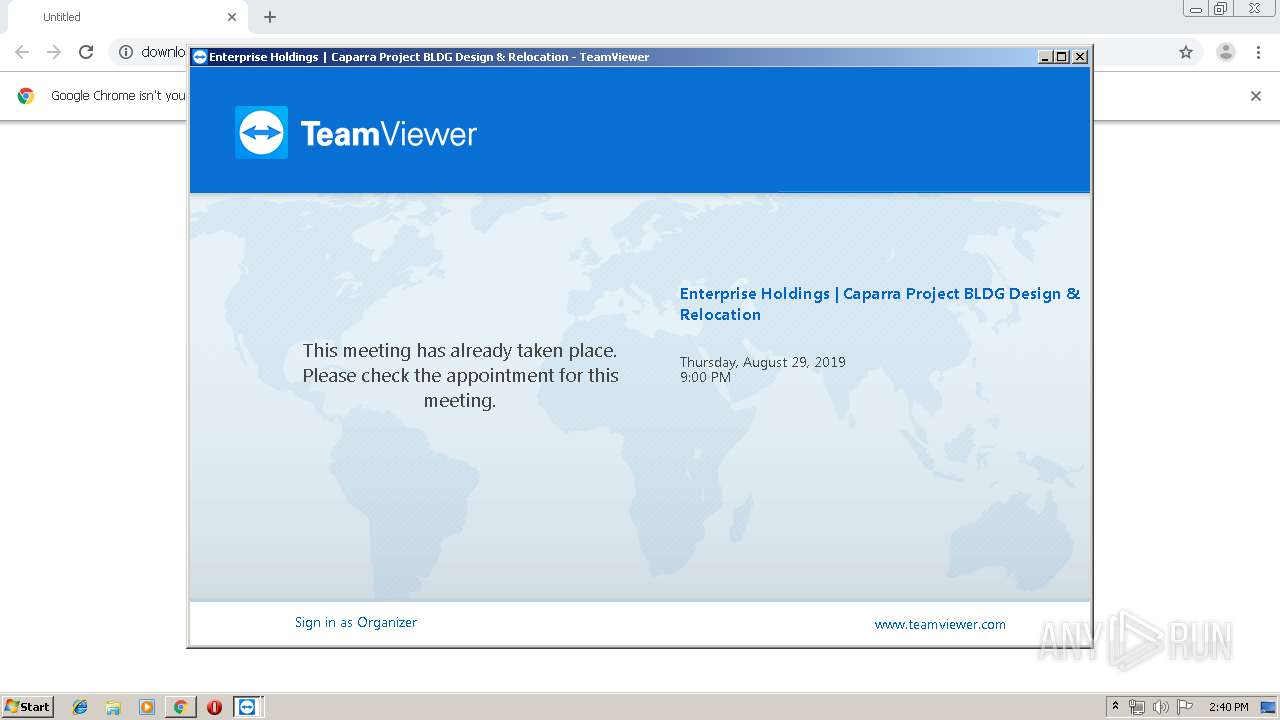Image resolution: width=1280 pixels, height=720 pixels.
Task: Follow the Sign in as Organizer link
Action: (x=356, y=622)
